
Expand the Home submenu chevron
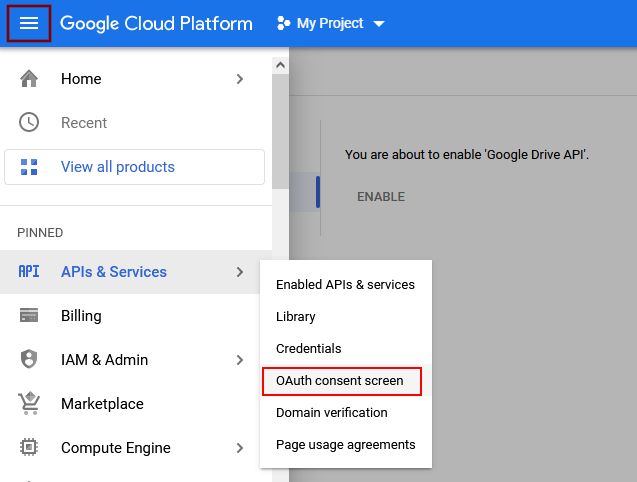coord(240,79)
